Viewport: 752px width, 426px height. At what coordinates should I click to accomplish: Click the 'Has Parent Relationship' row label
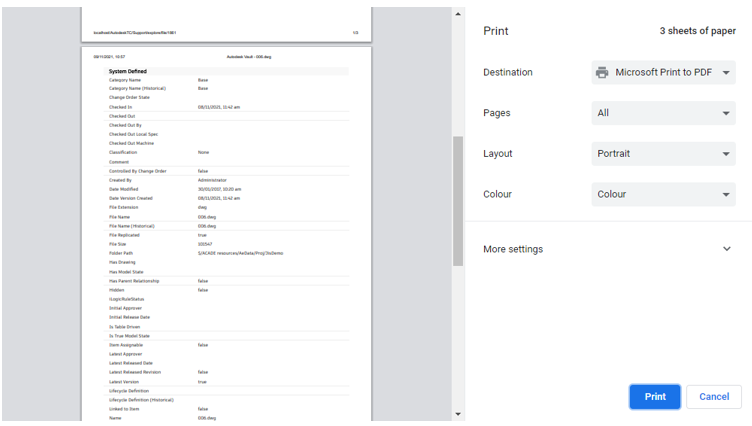click(134, 281)
